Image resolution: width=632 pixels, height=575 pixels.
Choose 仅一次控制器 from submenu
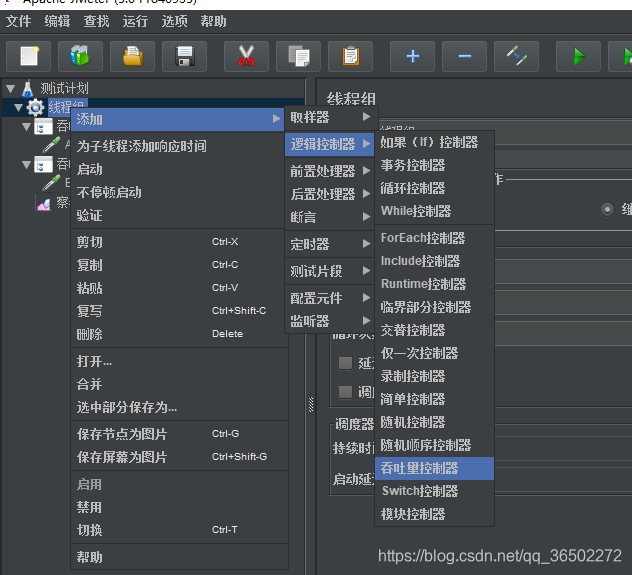[x=434, y=353]
